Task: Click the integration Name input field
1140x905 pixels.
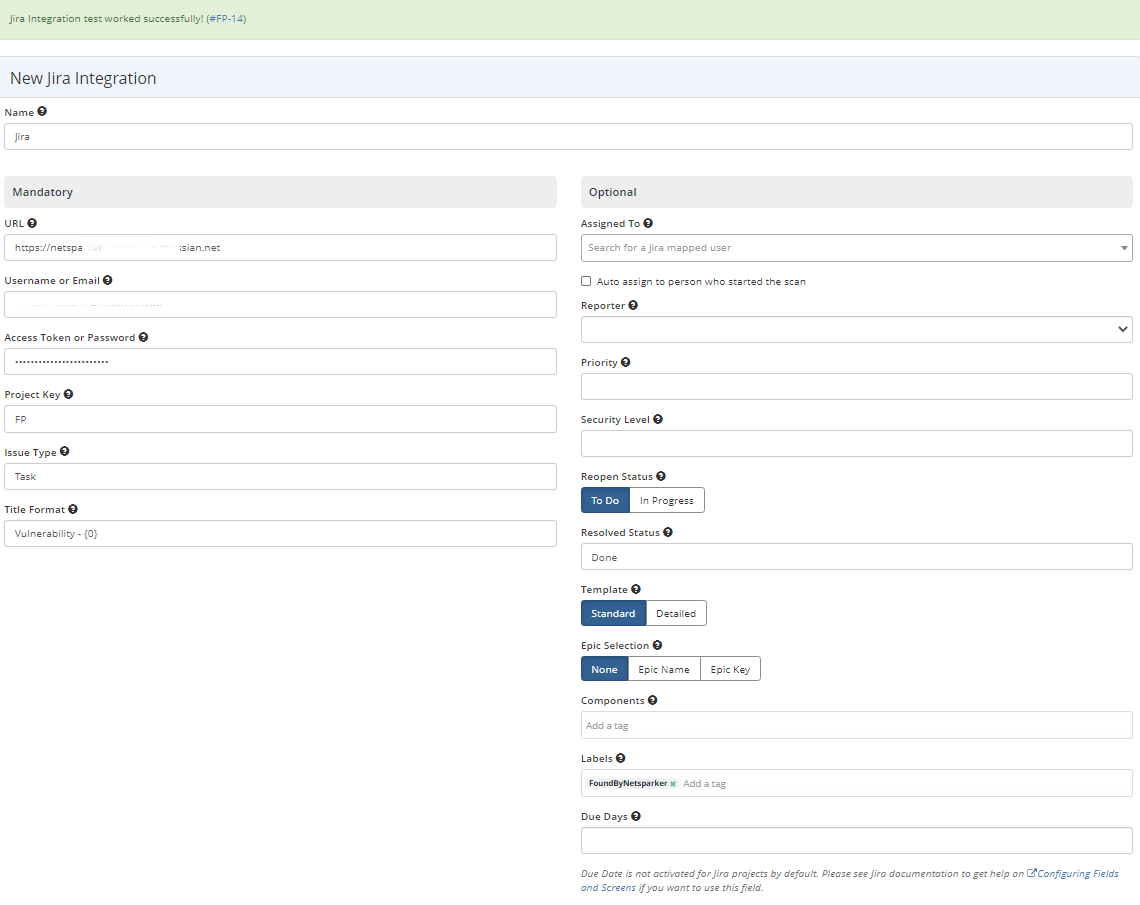Action: point(568,137)
